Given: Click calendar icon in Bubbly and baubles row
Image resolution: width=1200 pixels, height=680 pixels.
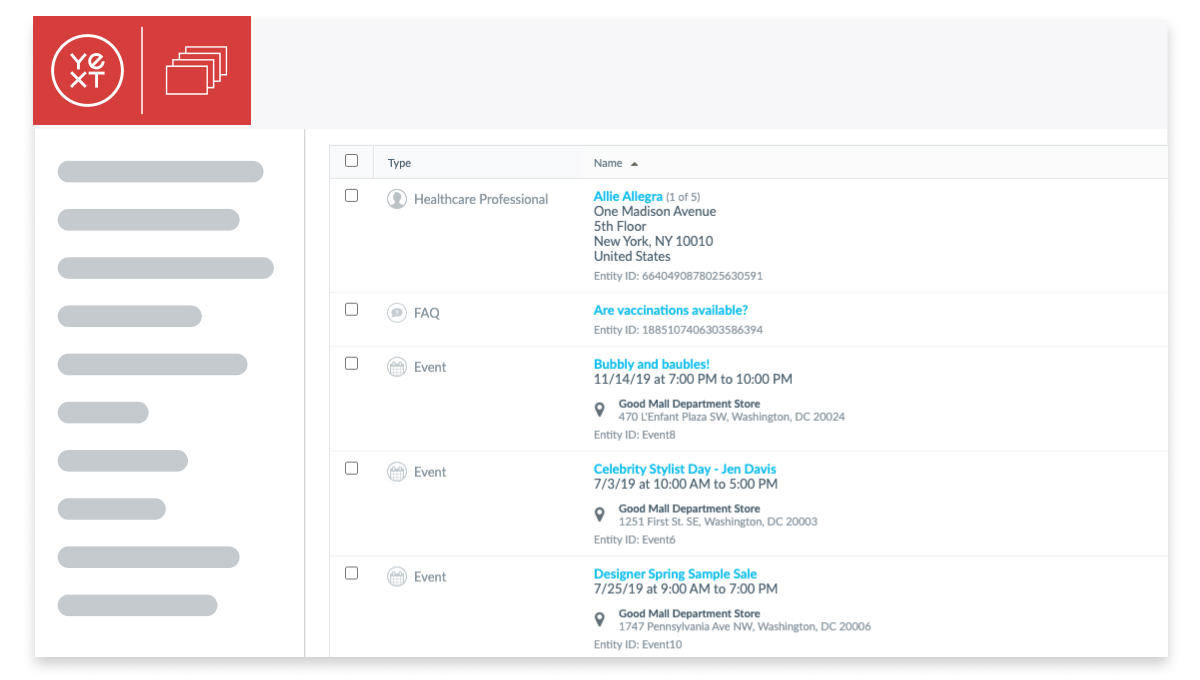Looking at the screenshot, I should tap(397, 367).
